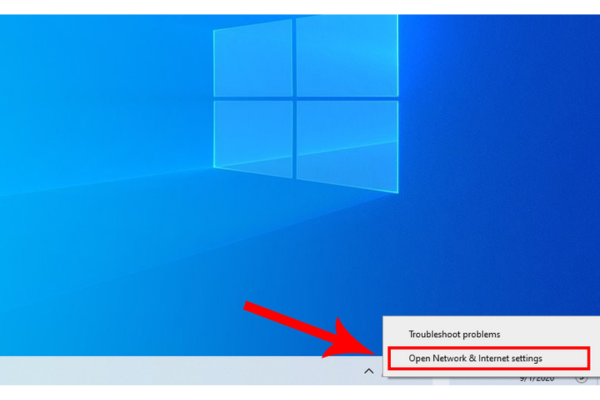This screenshot has width=600, height=400.
Task: Choose Troubleshoot problems from context menu
Action: click(x=454, y=334)
